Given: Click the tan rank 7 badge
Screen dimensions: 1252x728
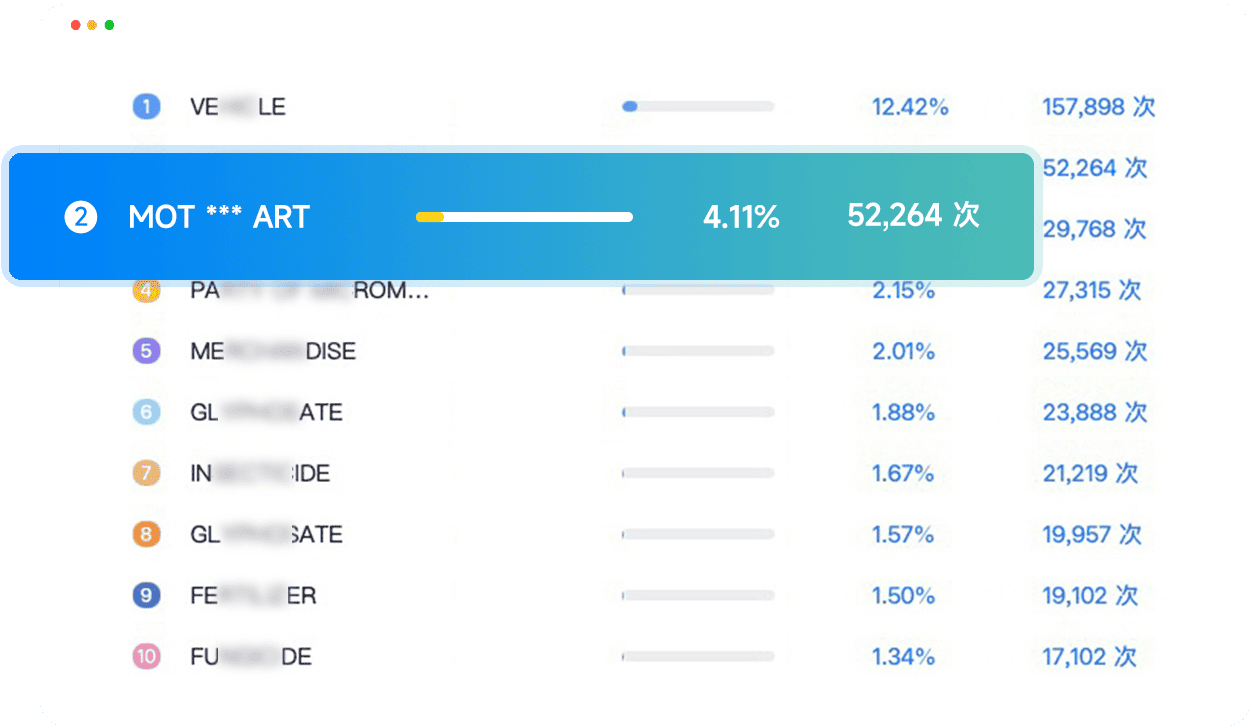Looking at the screenshot, I should click(x=146, y=473).
